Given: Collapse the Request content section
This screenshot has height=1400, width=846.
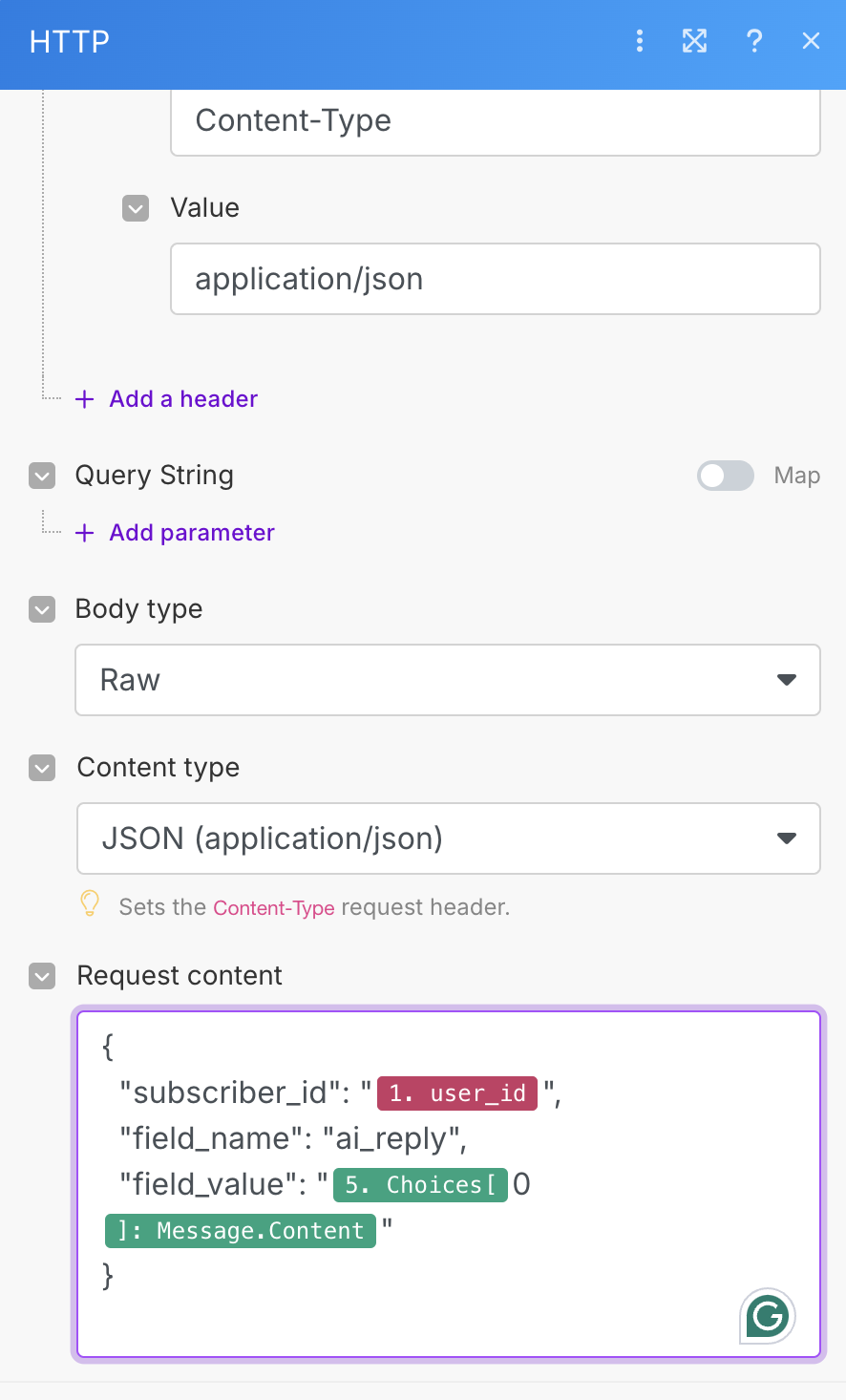Looking at the screenshot, I should point(42,976).
